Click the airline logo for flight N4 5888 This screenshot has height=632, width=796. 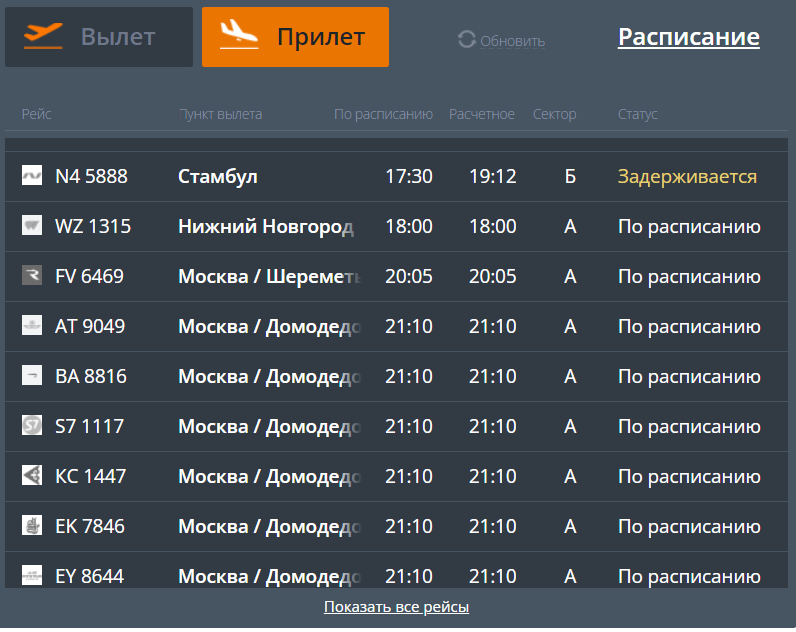point(31,176)
